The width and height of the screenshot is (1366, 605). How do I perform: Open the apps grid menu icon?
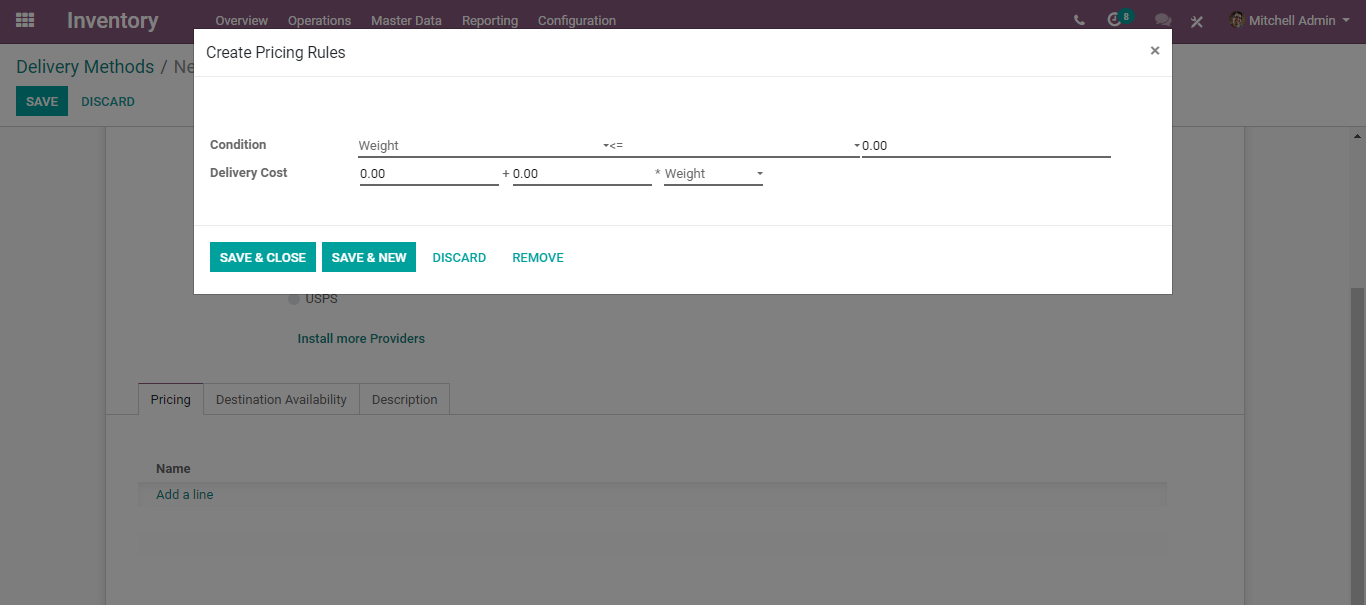click(25, 20)
